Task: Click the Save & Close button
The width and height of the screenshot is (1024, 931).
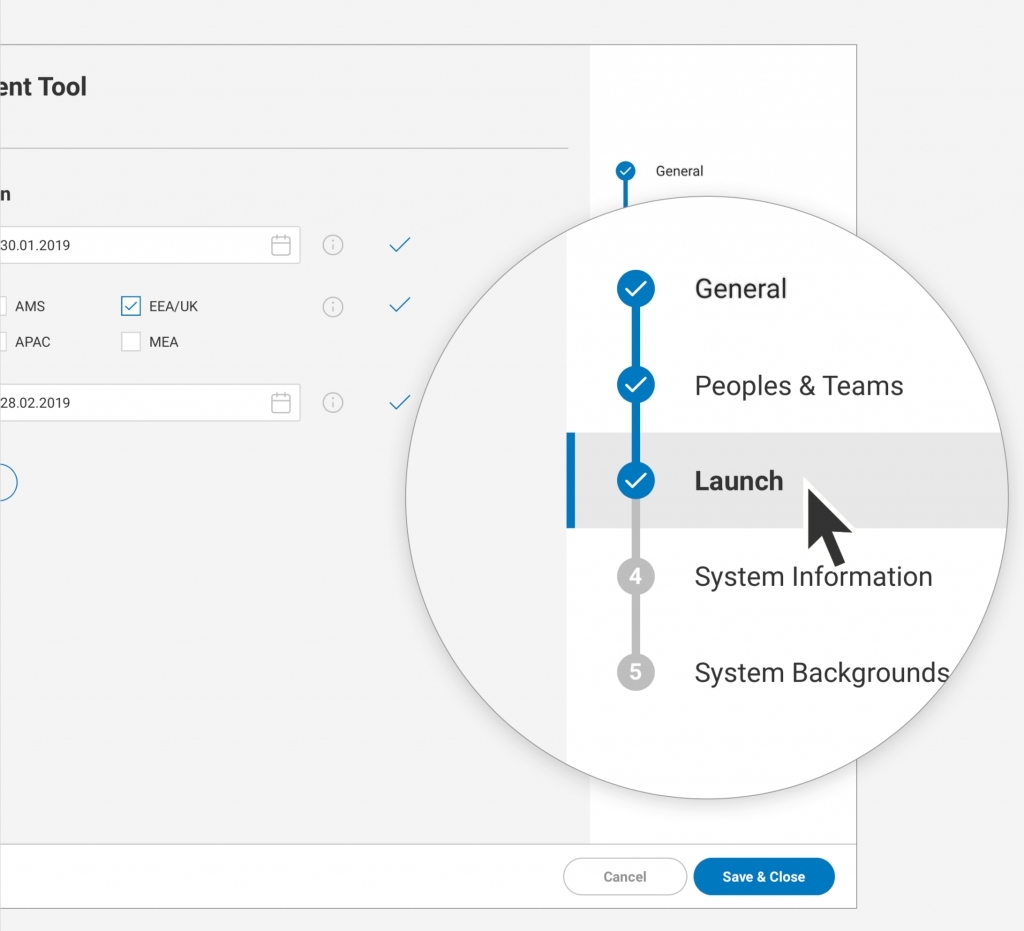Action: (763, 877)
